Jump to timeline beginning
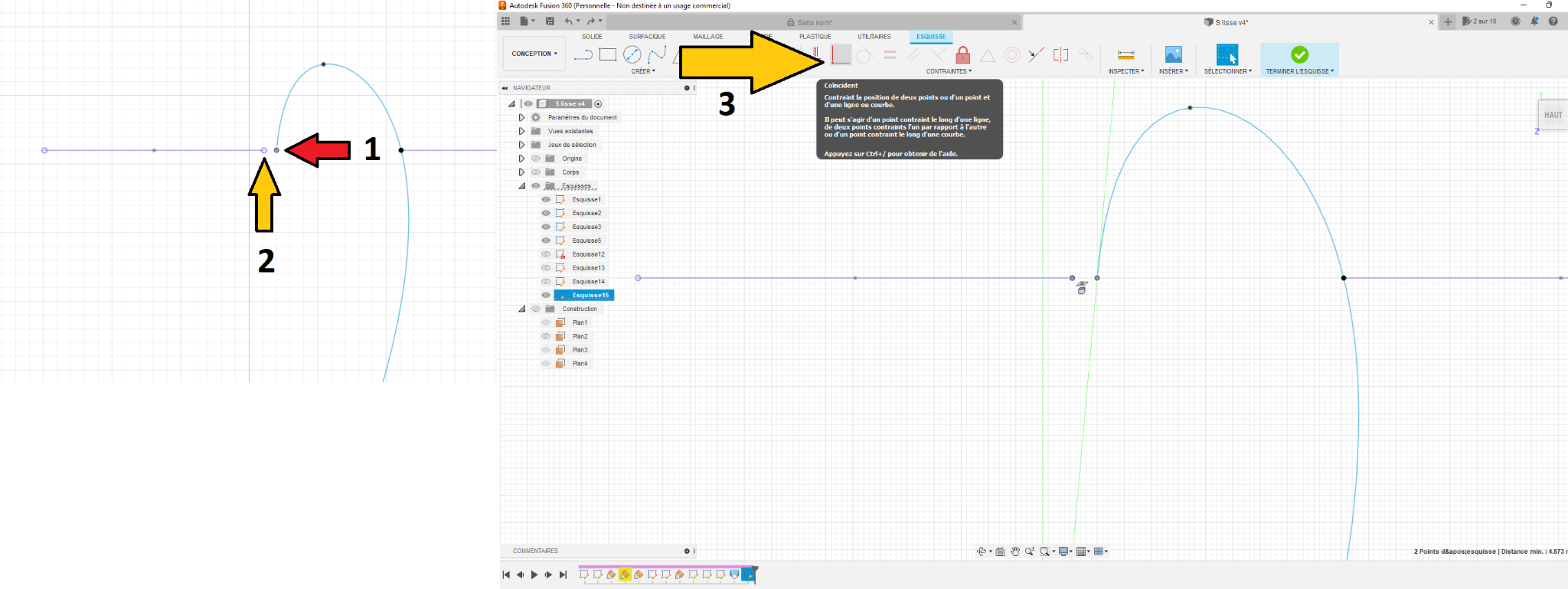The image size is (1568, 589). coord(506,574)
